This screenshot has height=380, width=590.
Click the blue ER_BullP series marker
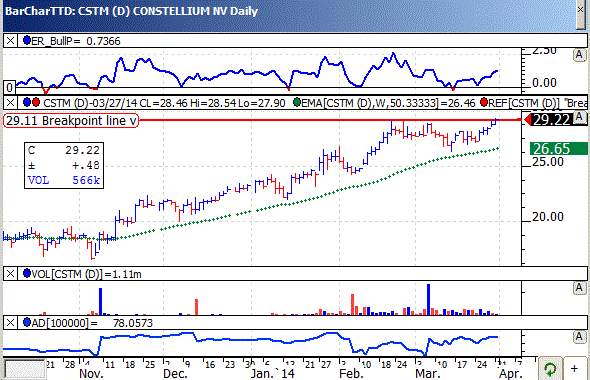27,40
